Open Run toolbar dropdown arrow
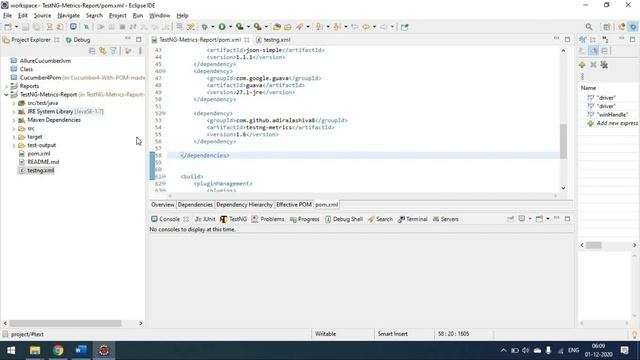The height and width of the screenshot is (360, 640). pos(230,27)
